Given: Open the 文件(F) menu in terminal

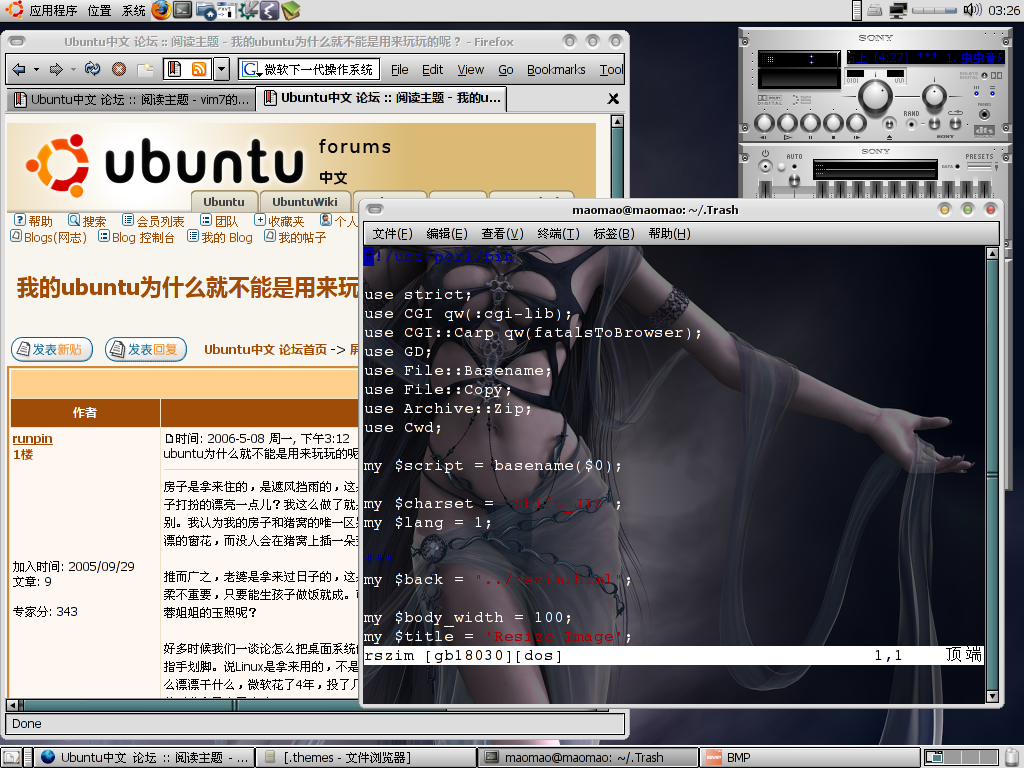Looking at the screenshot, I should click(x=392, y=234).
